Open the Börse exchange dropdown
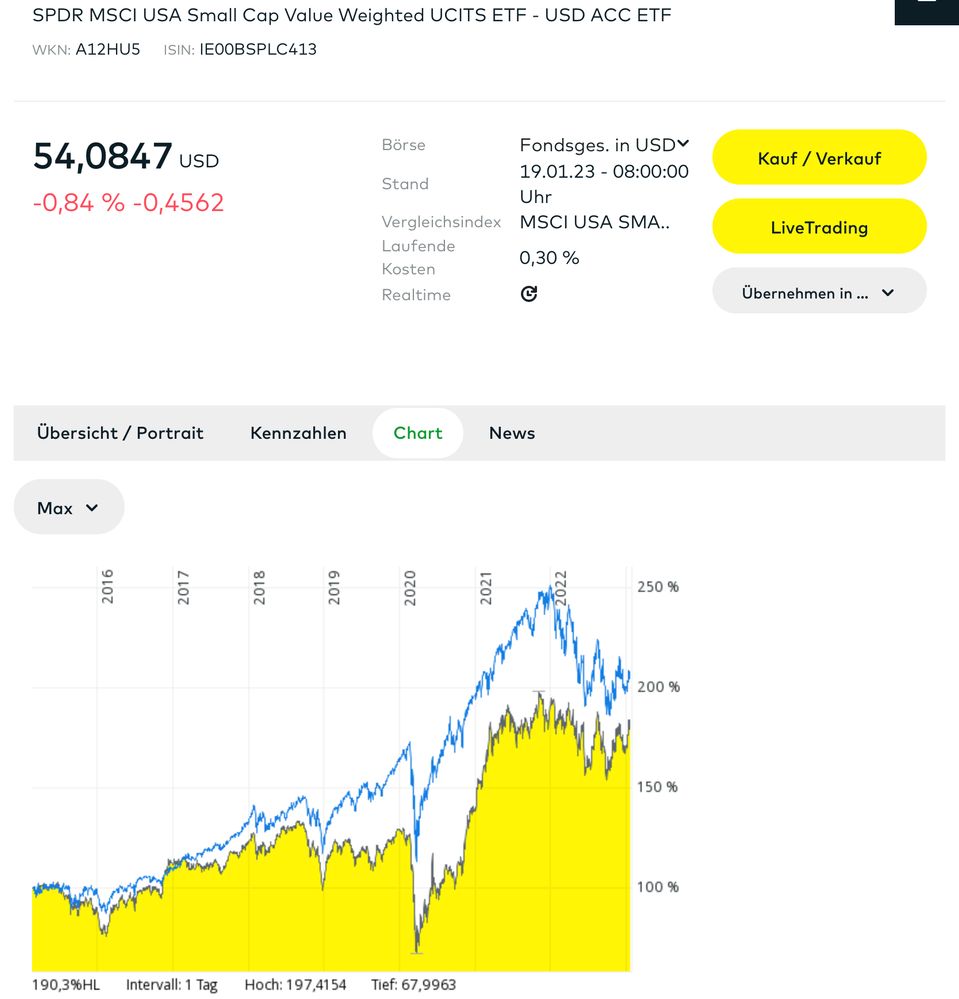Image resolution: width=959 pixels, height=999 pixels. pos(603,145)
